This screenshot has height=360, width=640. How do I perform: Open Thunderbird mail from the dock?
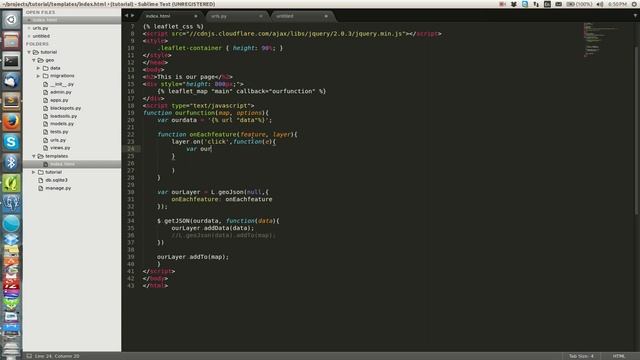11,81
